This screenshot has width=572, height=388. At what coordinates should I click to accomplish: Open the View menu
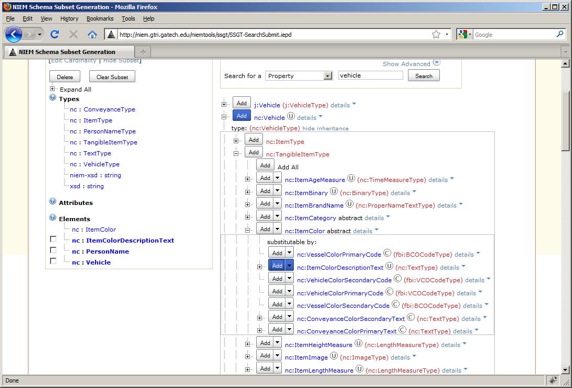click(x=46, y=19)
